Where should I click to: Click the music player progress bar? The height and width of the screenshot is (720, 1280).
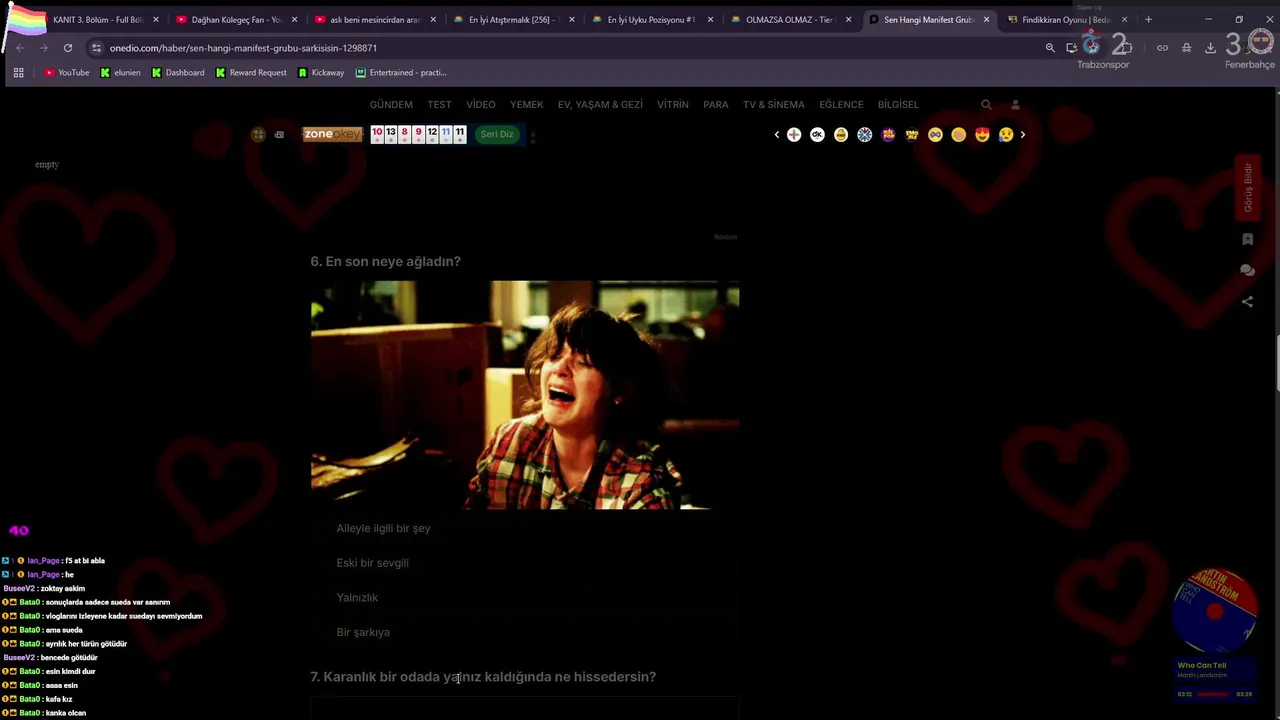click(1215, 694)
